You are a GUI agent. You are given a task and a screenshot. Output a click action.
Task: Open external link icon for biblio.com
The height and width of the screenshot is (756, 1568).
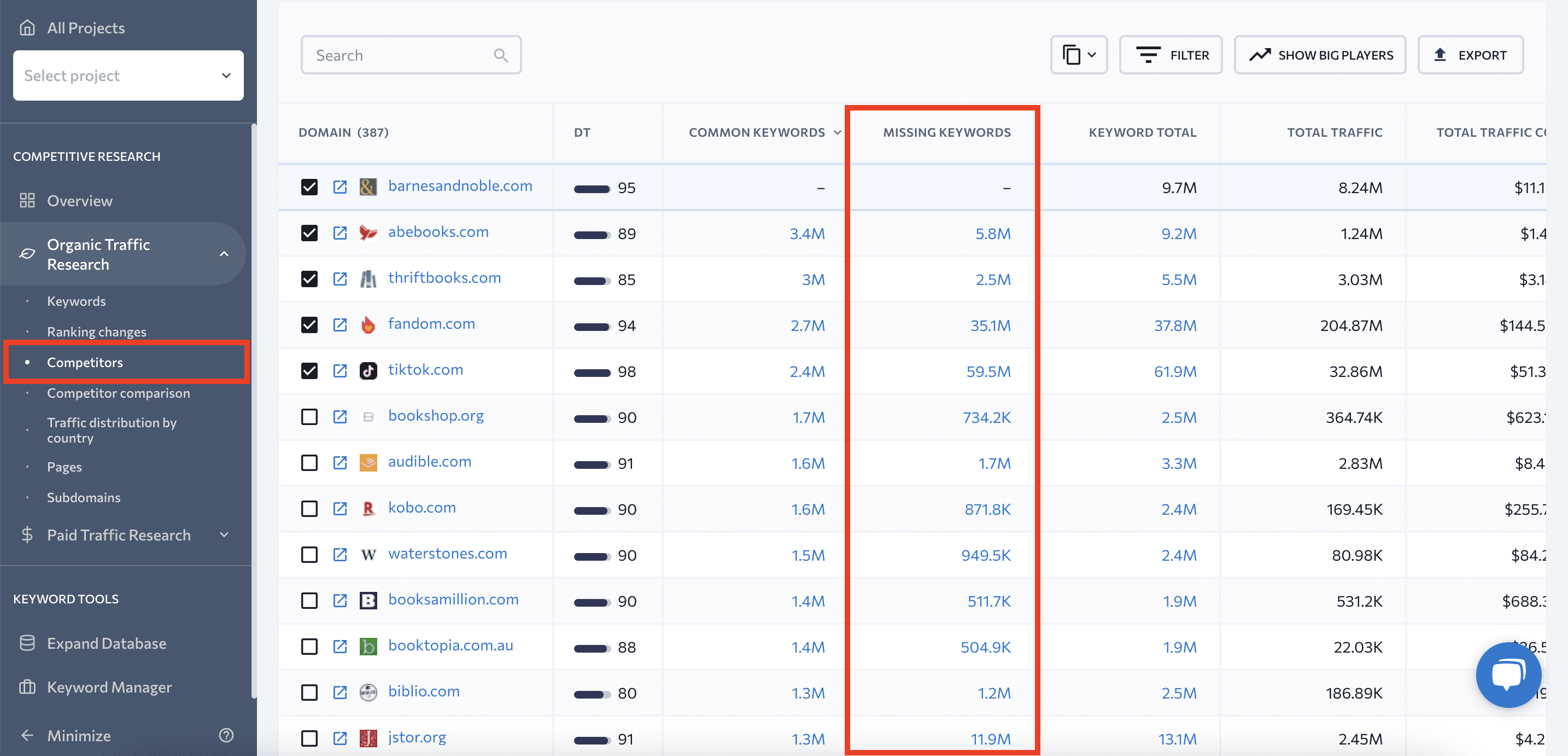[340, 693]
